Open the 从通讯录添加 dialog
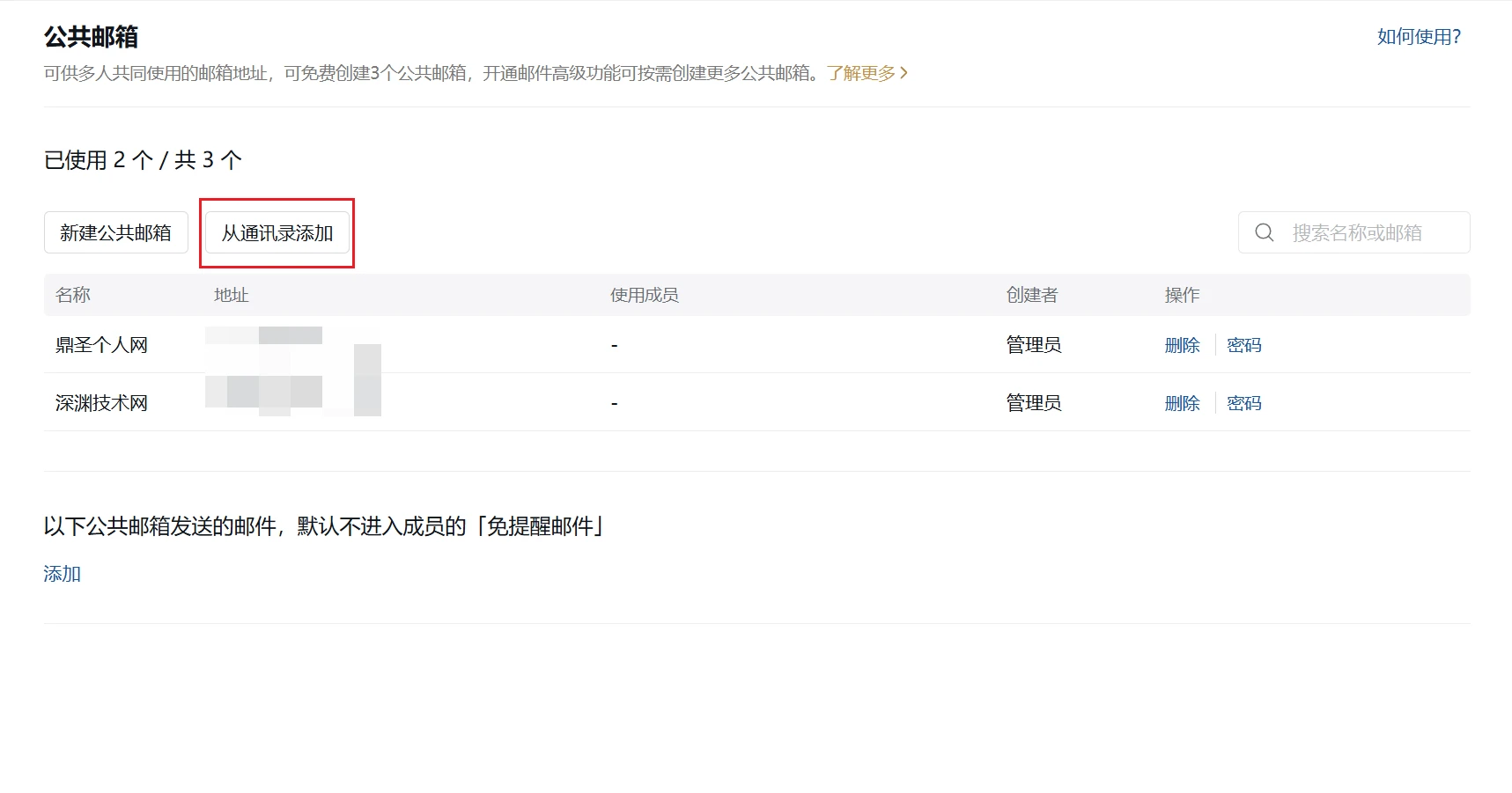 point(276,232)
